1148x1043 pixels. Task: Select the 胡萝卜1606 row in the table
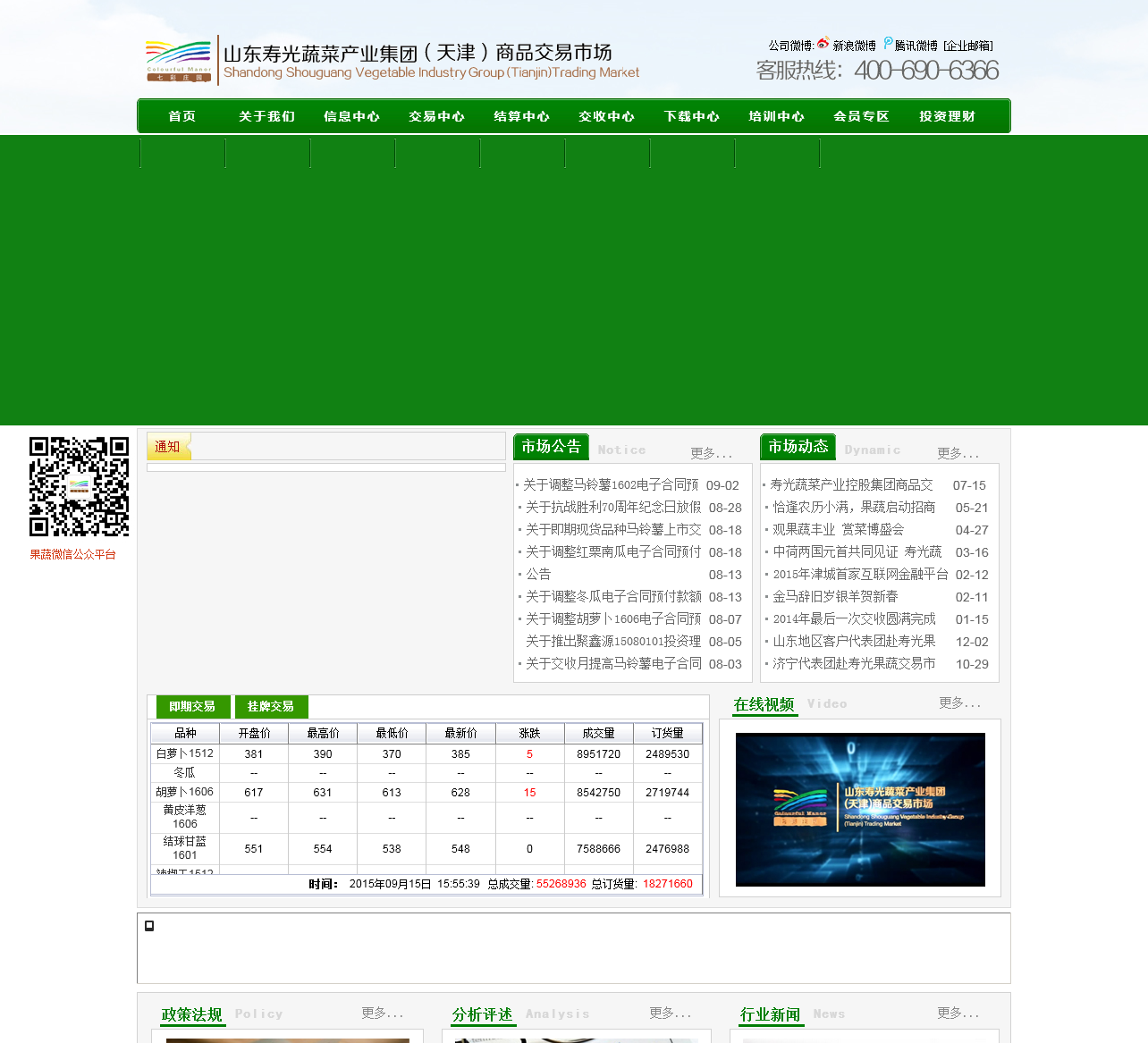(426, 793)
